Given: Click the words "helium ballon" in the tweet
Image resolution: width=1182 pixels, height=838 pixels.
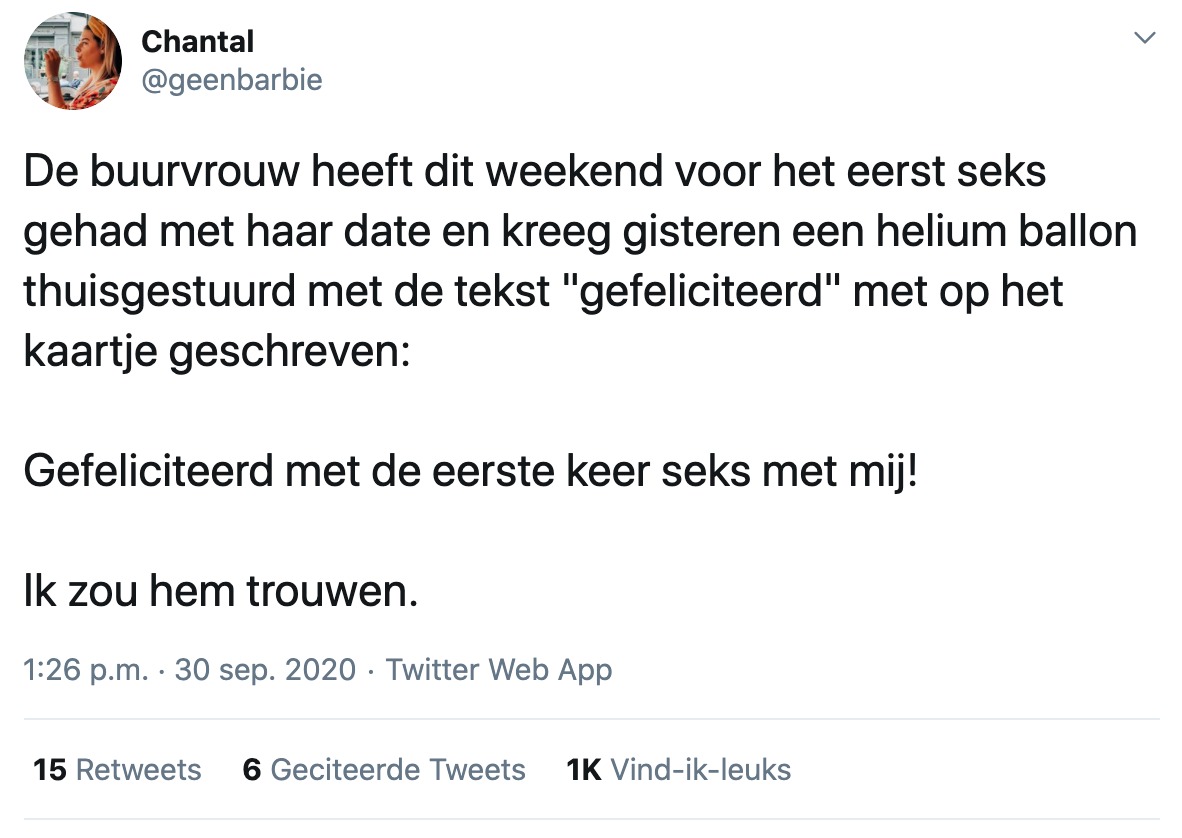Looking at the screenshot, I should click(x=1022, y=232).
